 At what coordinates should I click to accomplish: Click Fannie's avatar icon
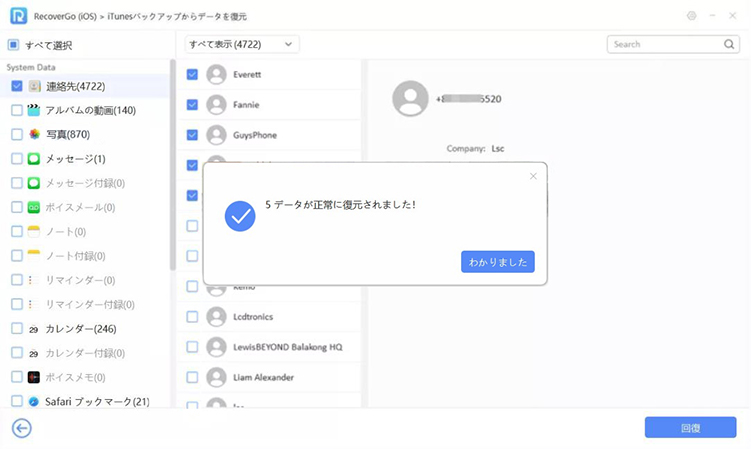(x=216, y=105)
